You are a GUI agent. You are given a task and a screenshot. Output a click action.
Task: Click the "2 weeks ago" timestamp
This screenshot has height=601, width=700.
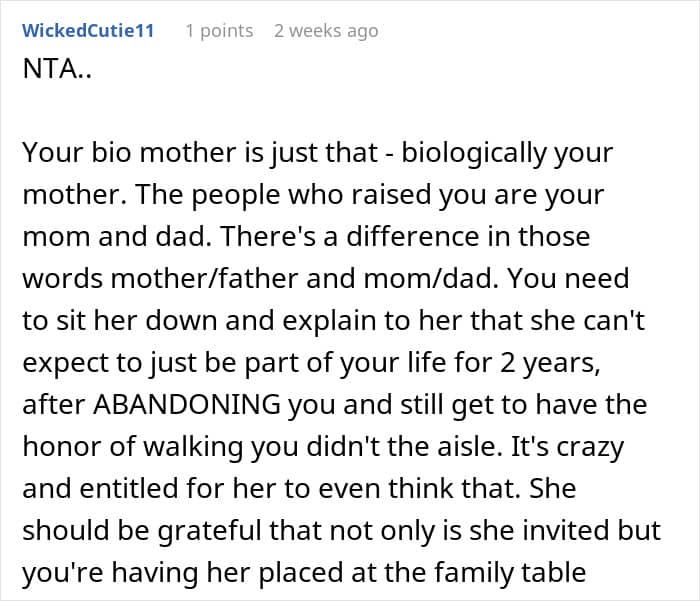point(326,30)
